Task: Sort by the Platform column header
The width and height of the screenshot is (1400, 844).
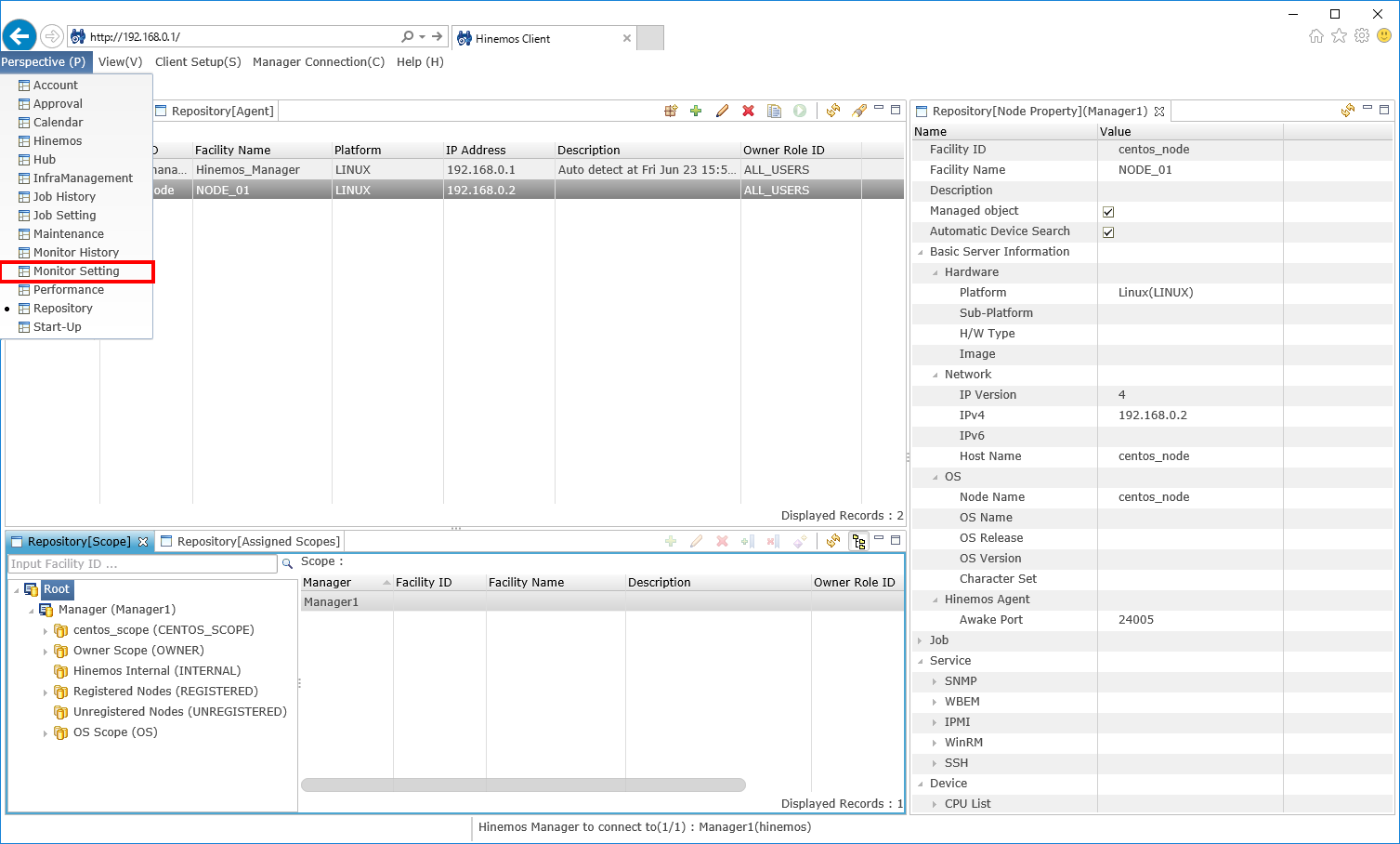Action: [387, 150]
